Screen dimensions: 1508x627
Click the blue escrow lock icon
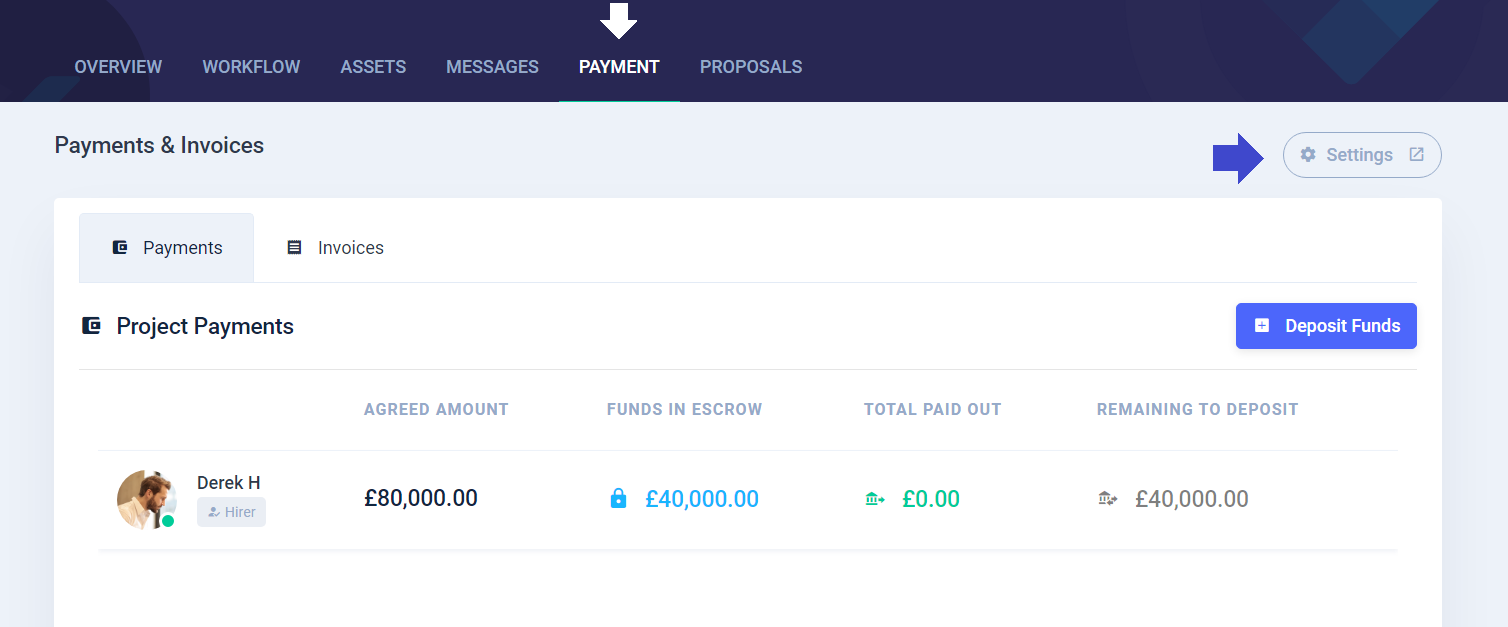pyautogui.click(x=618, y=498)
